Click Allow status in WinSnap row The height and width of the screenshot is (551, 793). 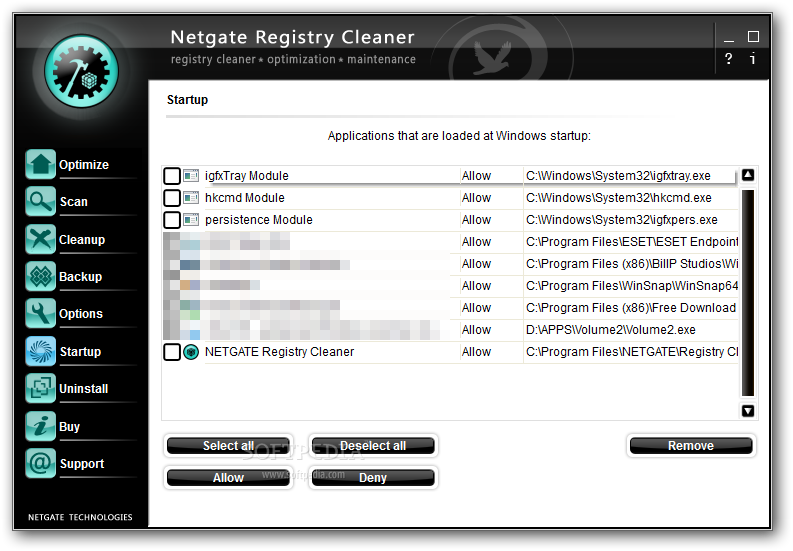point(476,286)
